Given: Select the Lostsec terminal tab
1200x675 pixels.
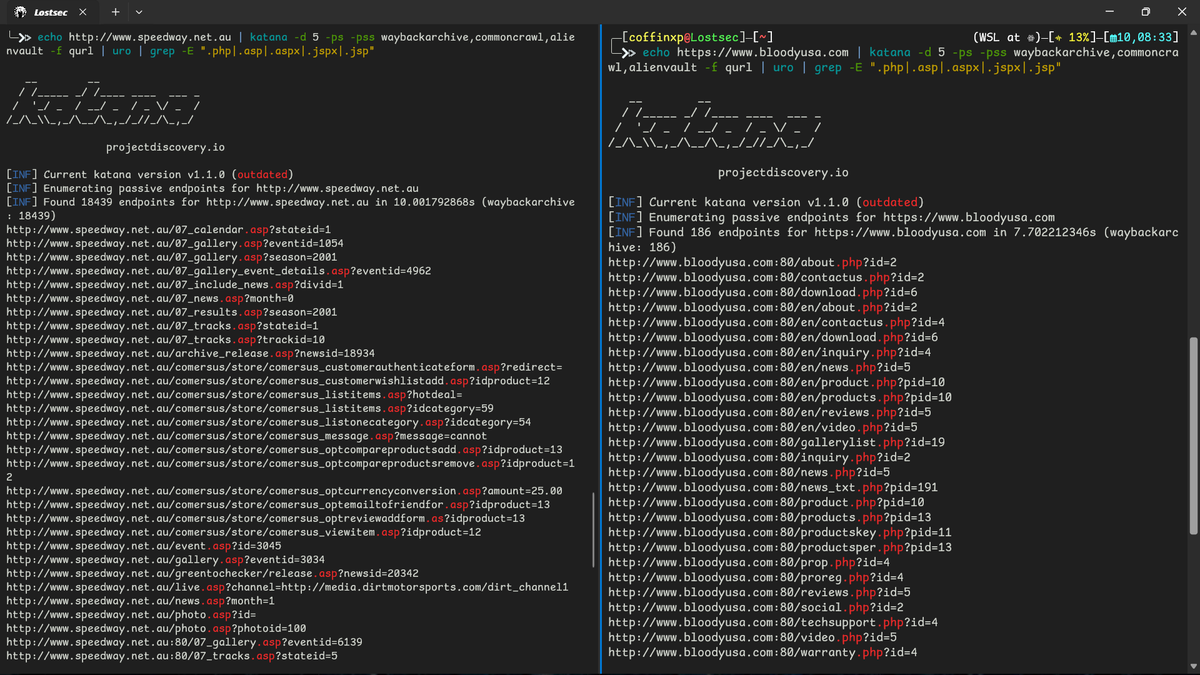Looking at the screenshot, I should [52, 12].
